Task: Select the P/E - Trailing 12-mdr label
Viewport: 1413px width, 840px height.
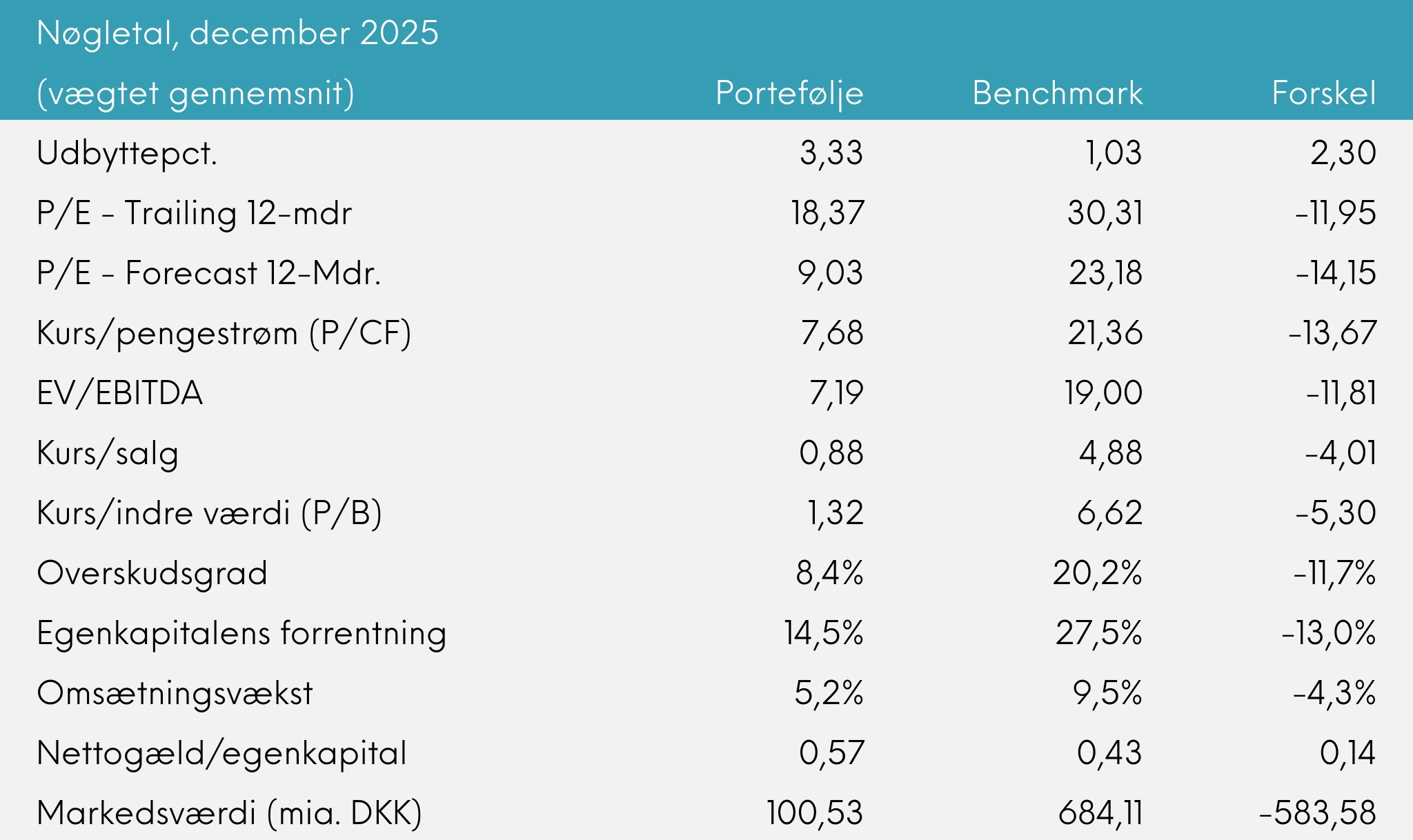Action: coord(194,213)
